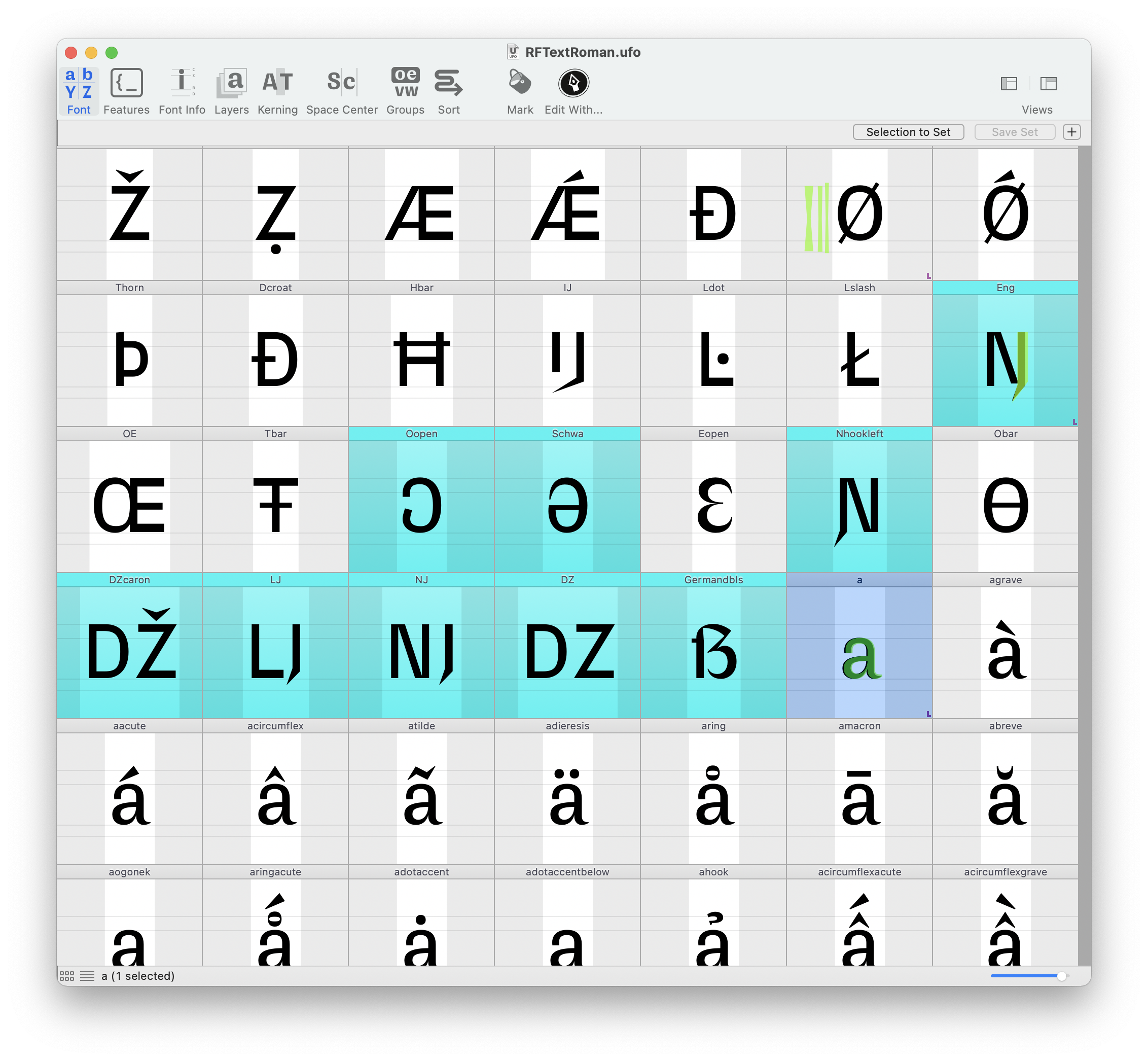Toggle the left sidebar view
This screenshot has width=1148, height=1061.
[x=1009, y=84]
